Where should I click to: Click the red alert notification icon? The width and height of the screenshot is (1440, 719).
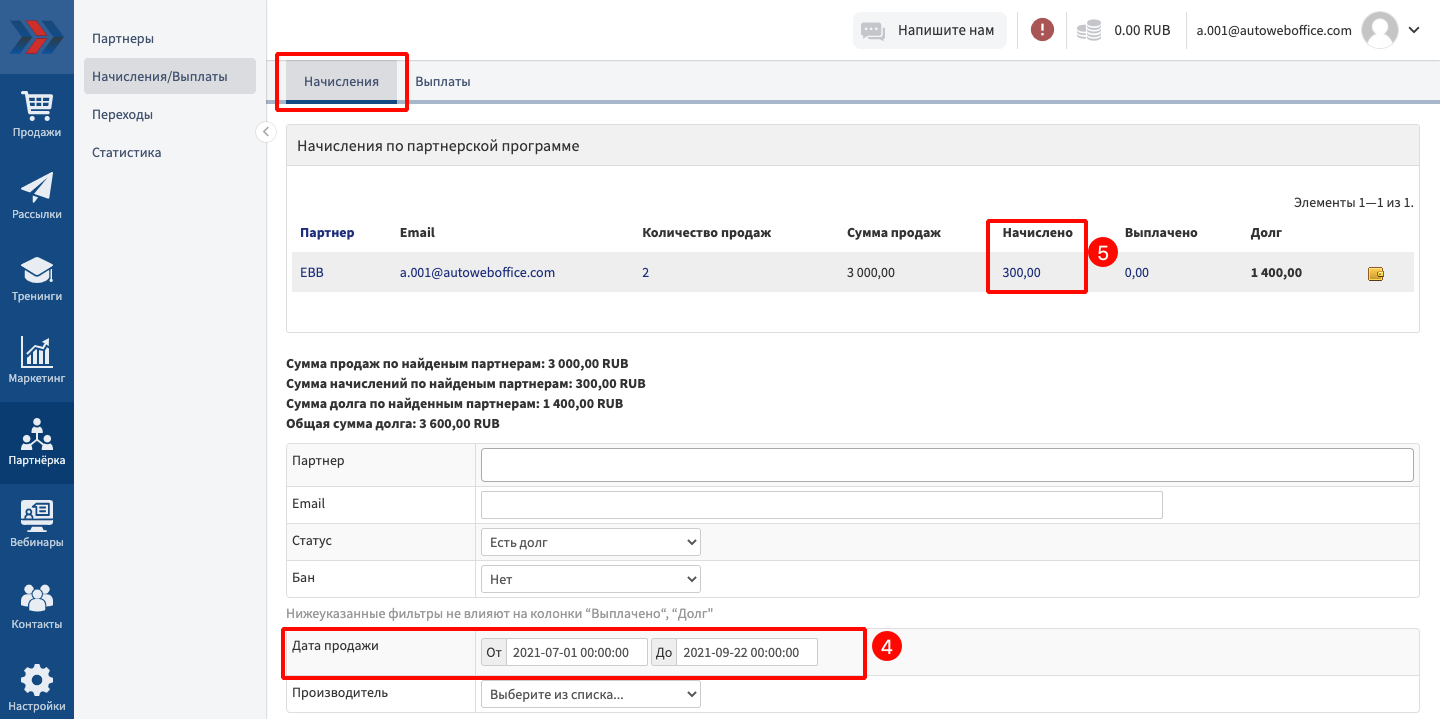1042,30
